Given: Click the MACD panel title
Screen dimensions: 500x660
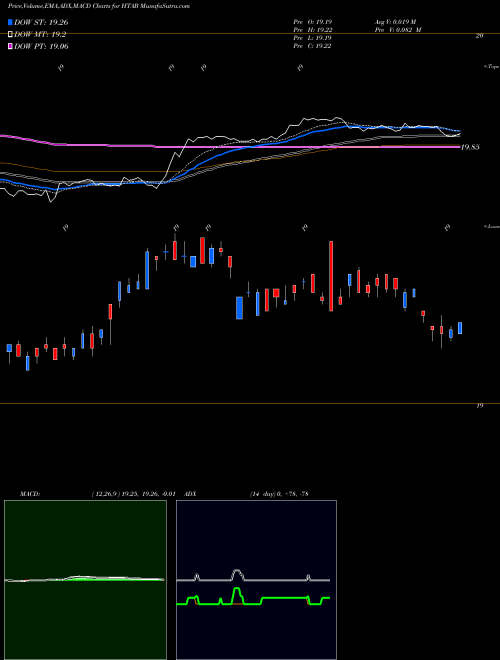Looking at the screenshot, I should point(30,494).
